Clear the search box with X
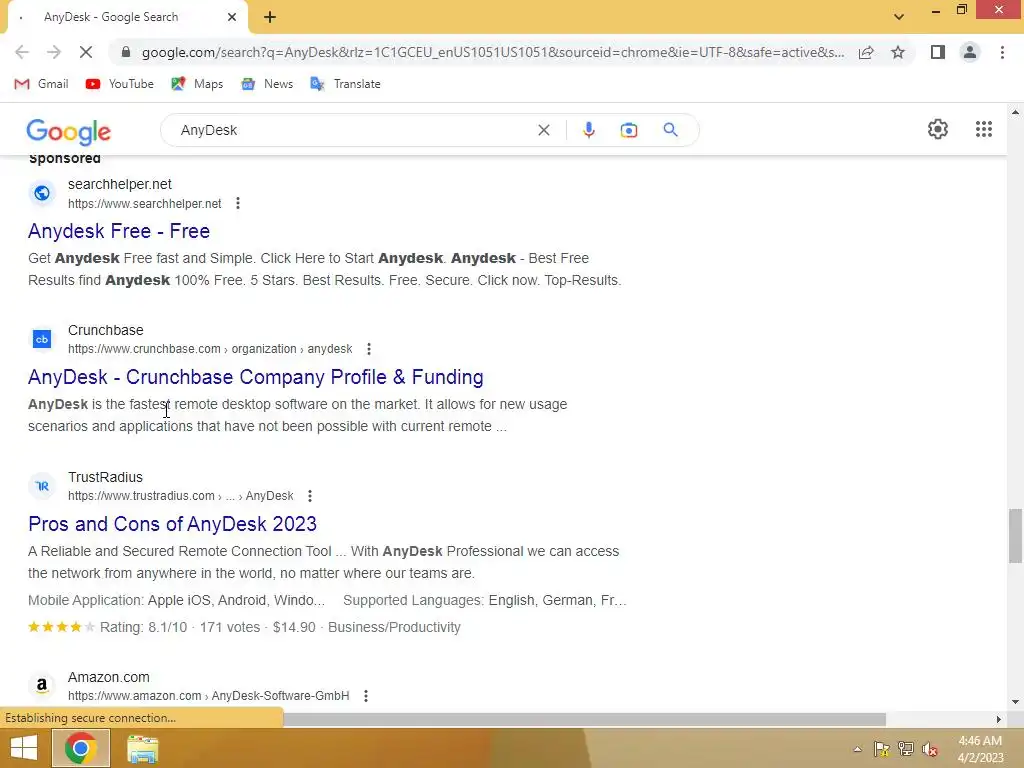The width and height of the screenshot is (1024, 768). pos(543,130)
